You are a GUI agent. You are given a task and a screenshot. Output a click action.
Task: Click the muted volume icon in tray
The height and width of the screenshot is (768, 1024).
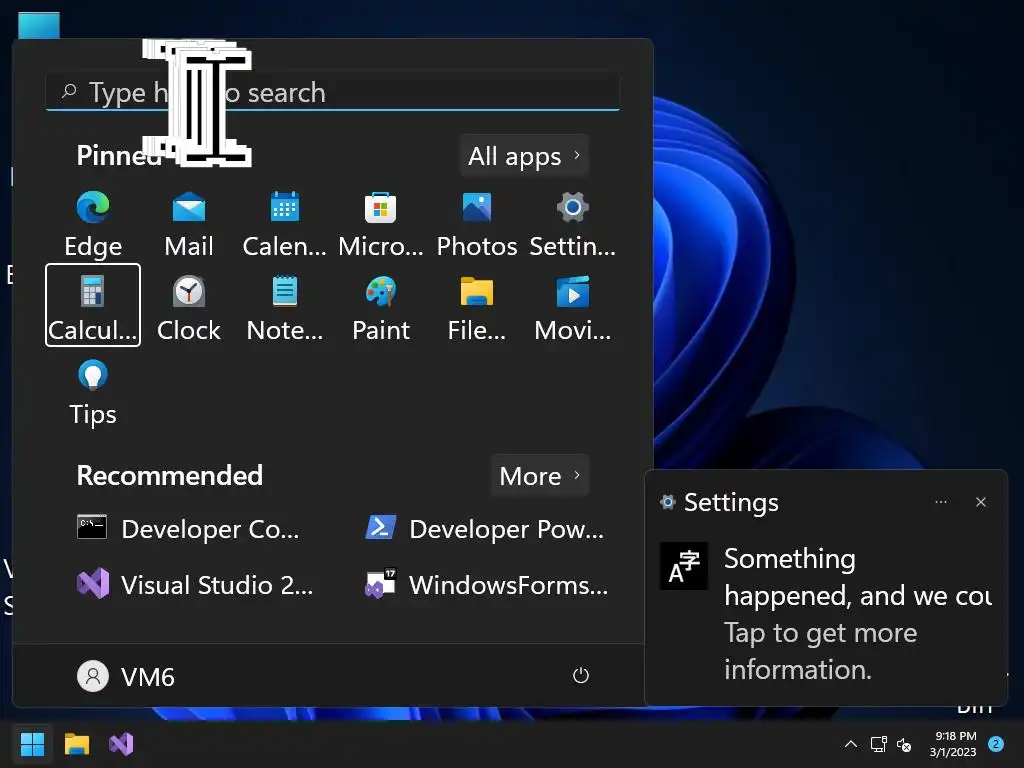(x=904, y=744)
